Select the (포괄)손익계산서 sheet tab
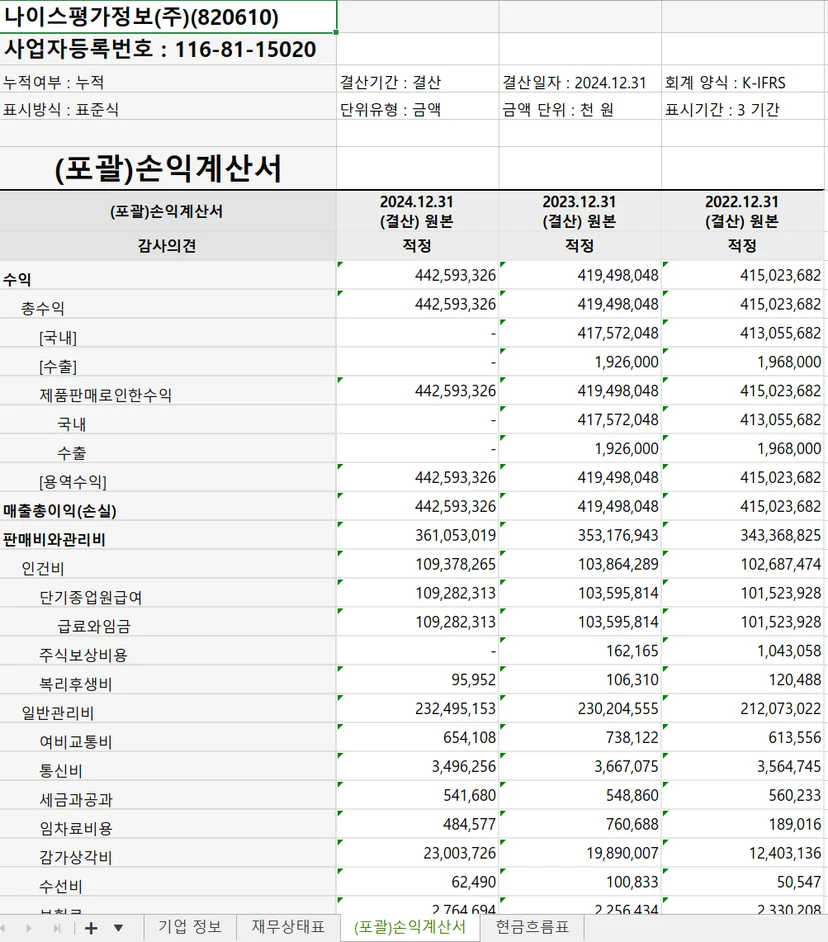 pyautogui.click(x=410, y=927)
